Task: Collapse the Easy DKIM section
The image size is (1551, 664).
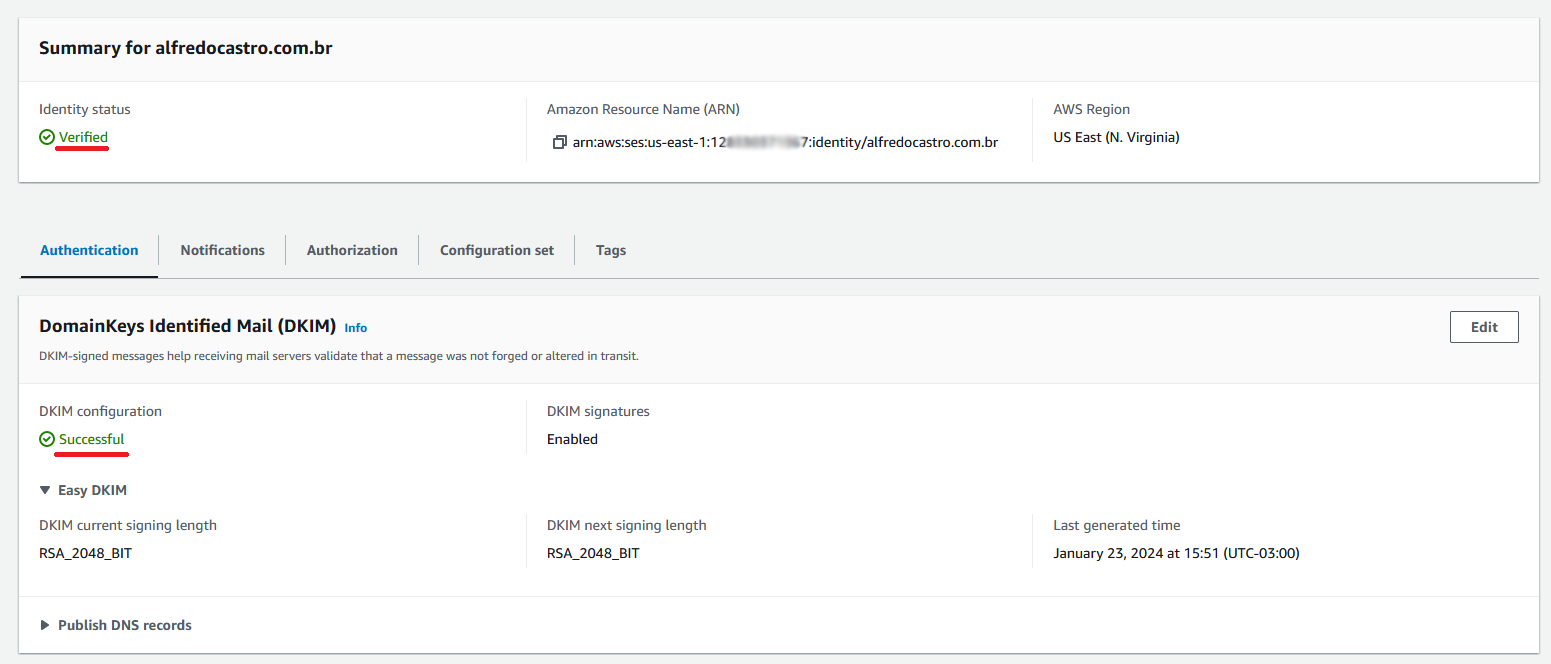Action: (44, 490)
